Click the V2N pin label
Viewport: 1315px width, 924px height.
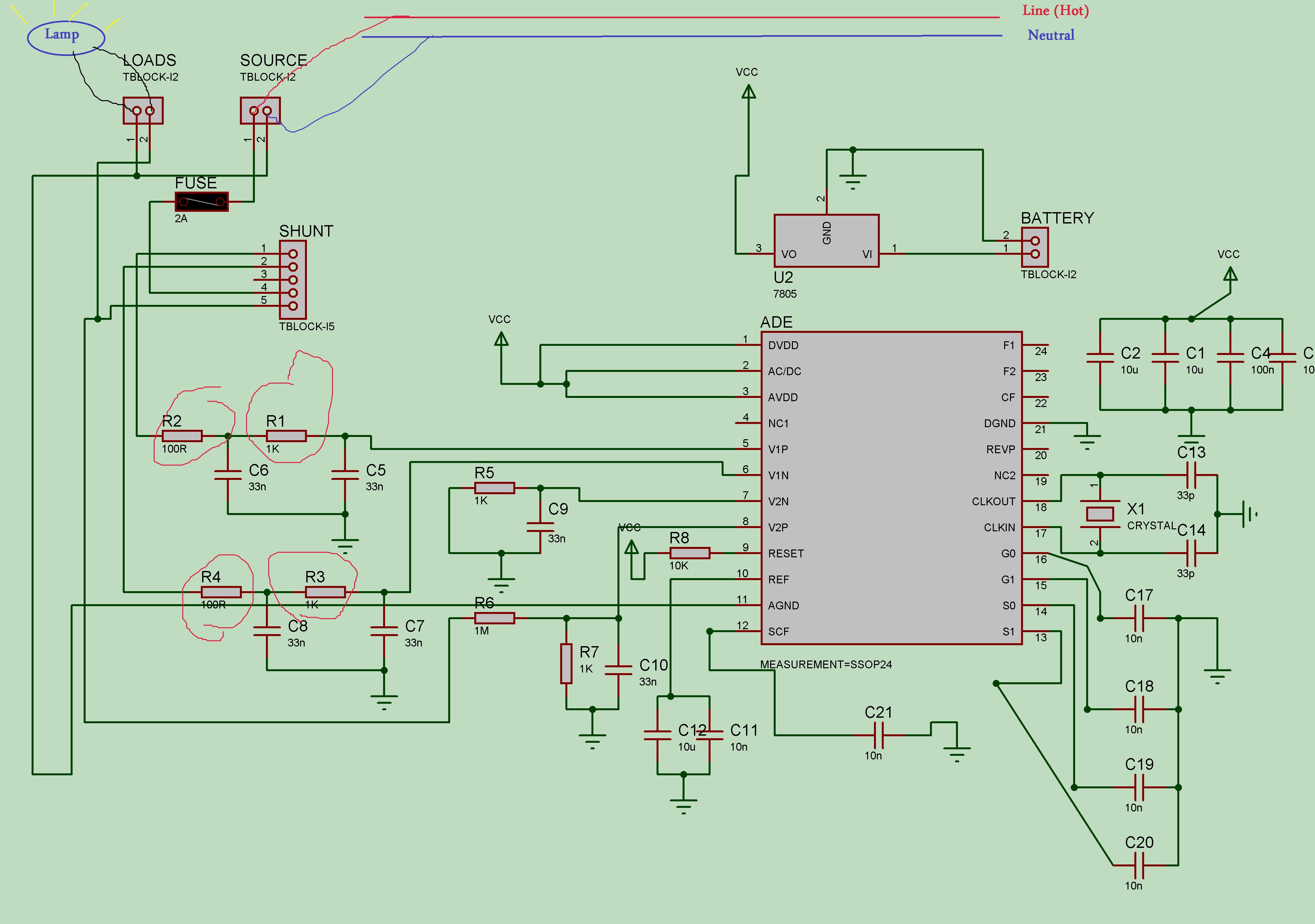pyautogui.click(x=778, y=501)
